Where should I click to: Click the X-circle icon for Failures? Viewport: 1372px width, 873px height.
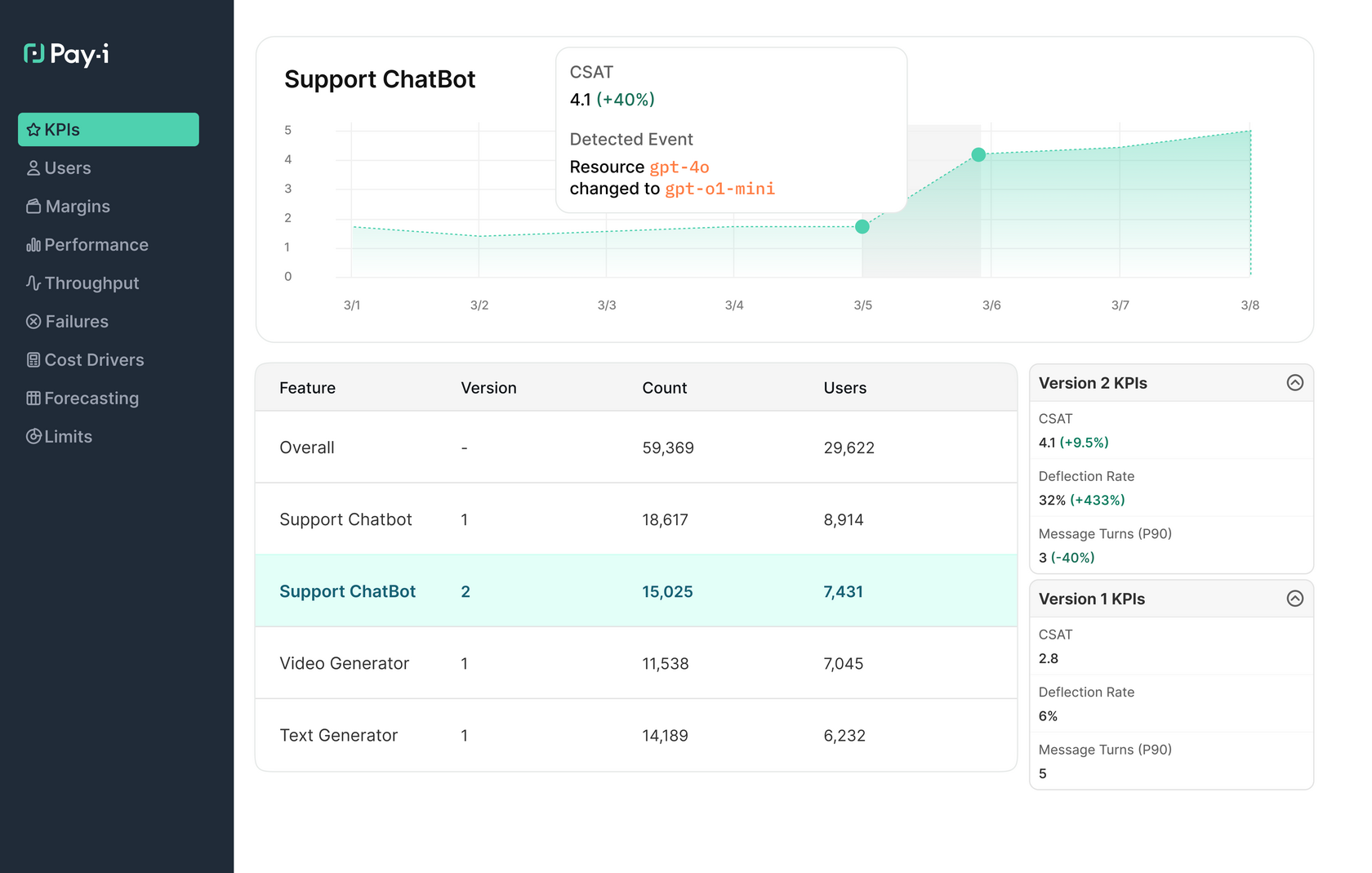click(33, 322)
